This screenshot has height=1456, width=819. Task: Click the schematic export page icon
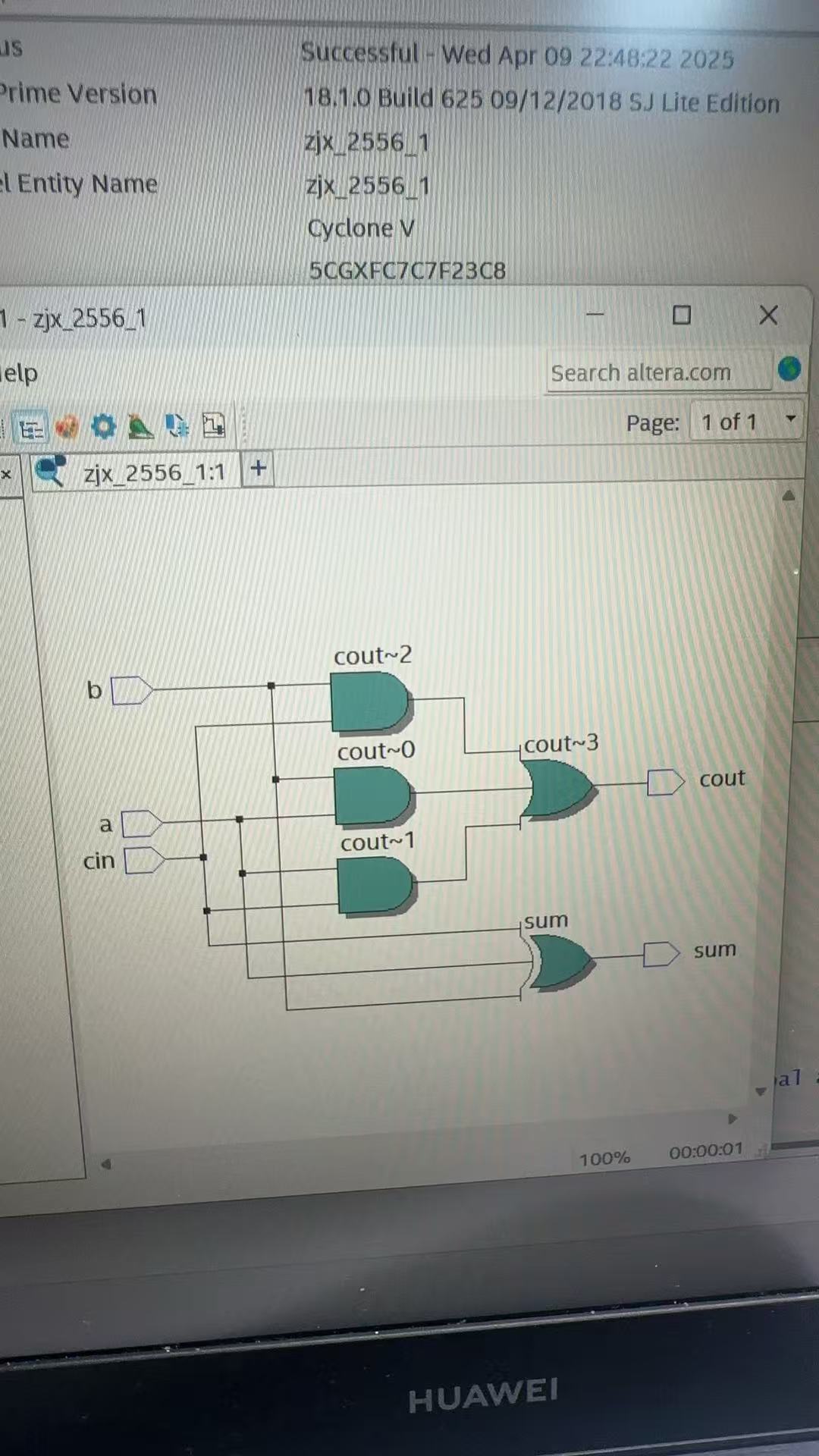[214, 425]
